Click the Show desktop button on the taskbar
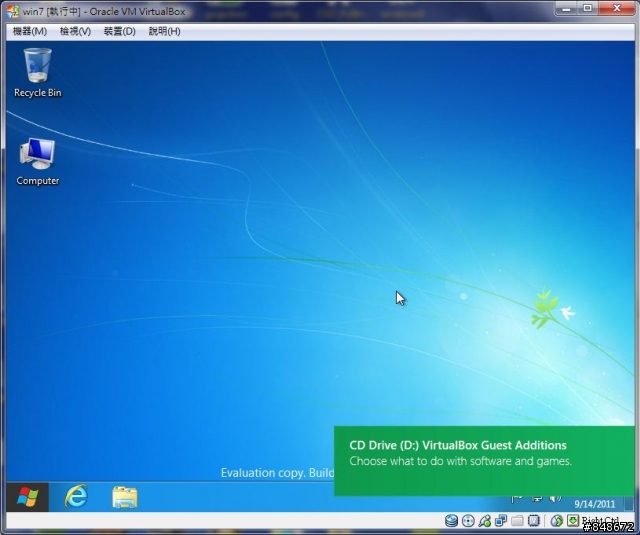The width and height of the screenshot is (640, 535). pyautogui.click(x=629, y=503)
